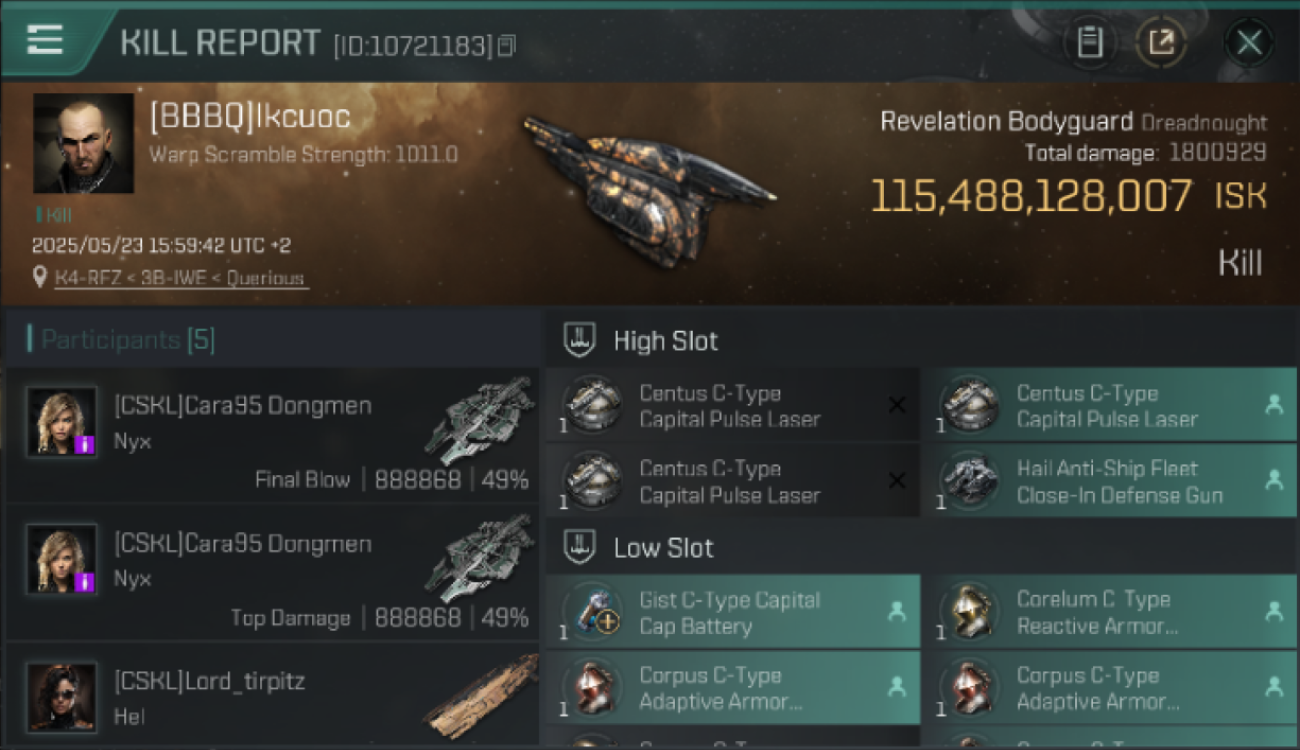Select the Gist C-Type Capital Cap Battery icon
The image size is (1300, 750).
[x=593, y=612]
